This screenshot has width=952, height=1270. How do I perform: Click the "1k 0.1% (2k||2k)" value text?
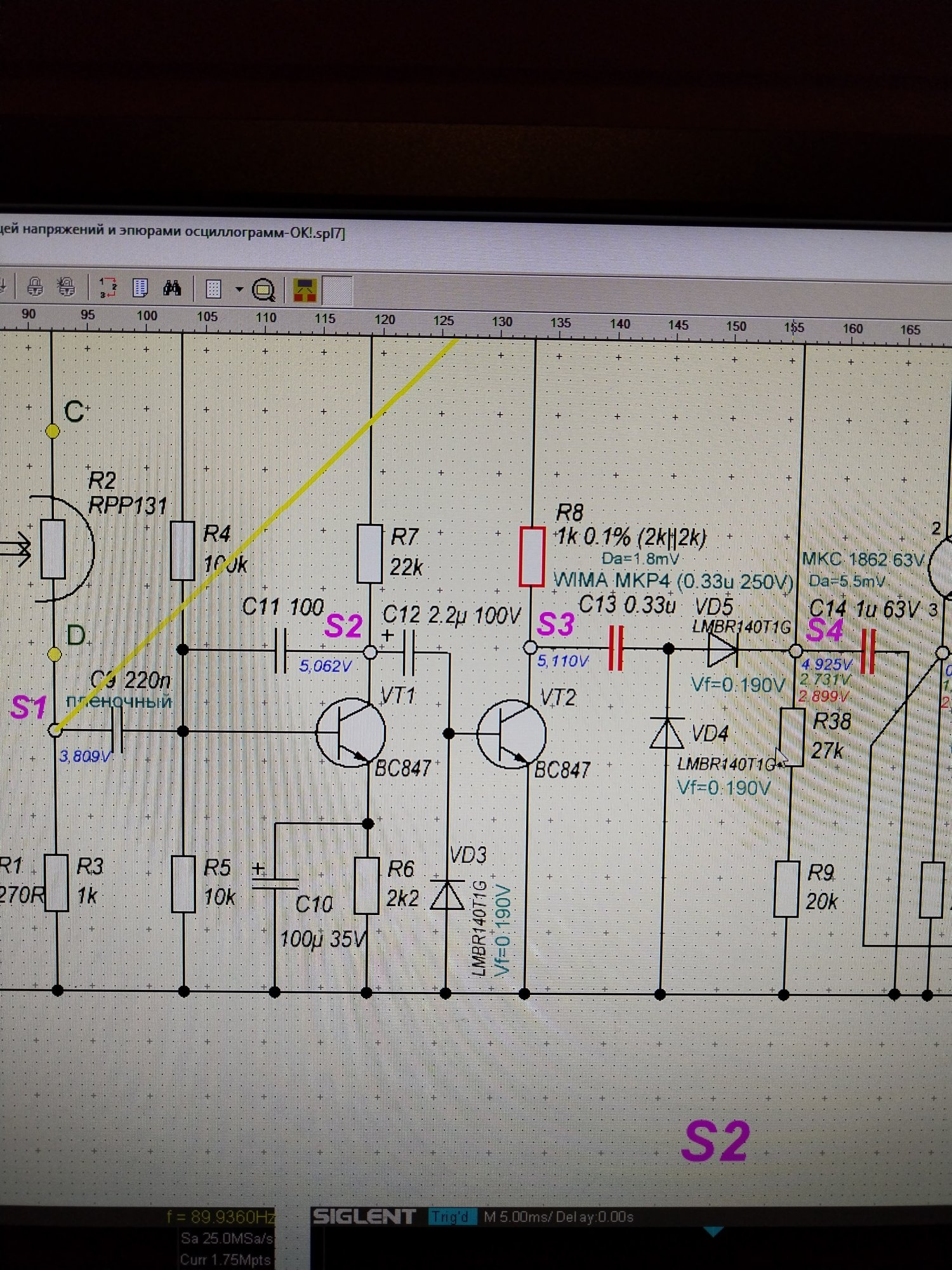631,537
